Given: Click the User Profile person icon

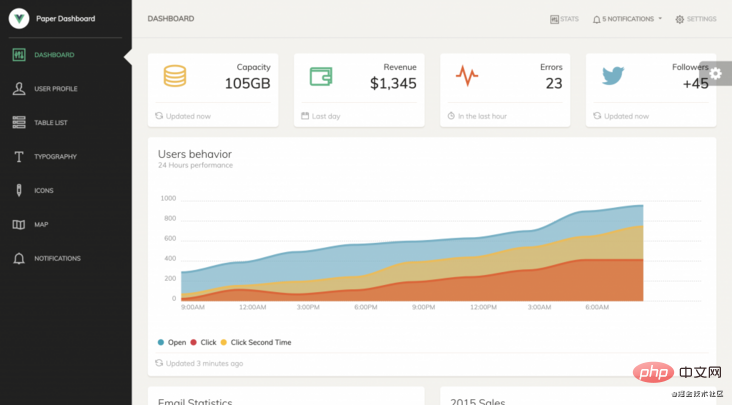Looking at the screenshot, I should pyautogui.click(x=19, y=89).
